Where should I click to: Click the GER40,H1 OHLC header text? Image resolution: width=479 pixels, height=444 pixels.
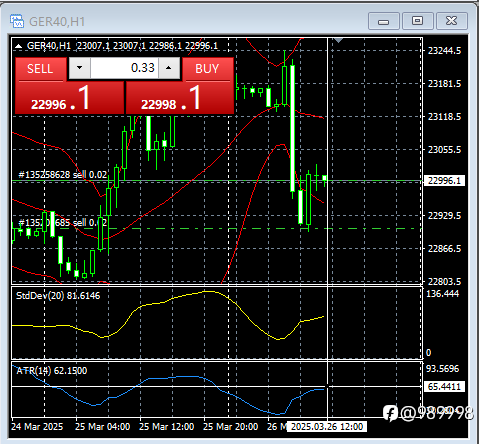click(122, 46)
